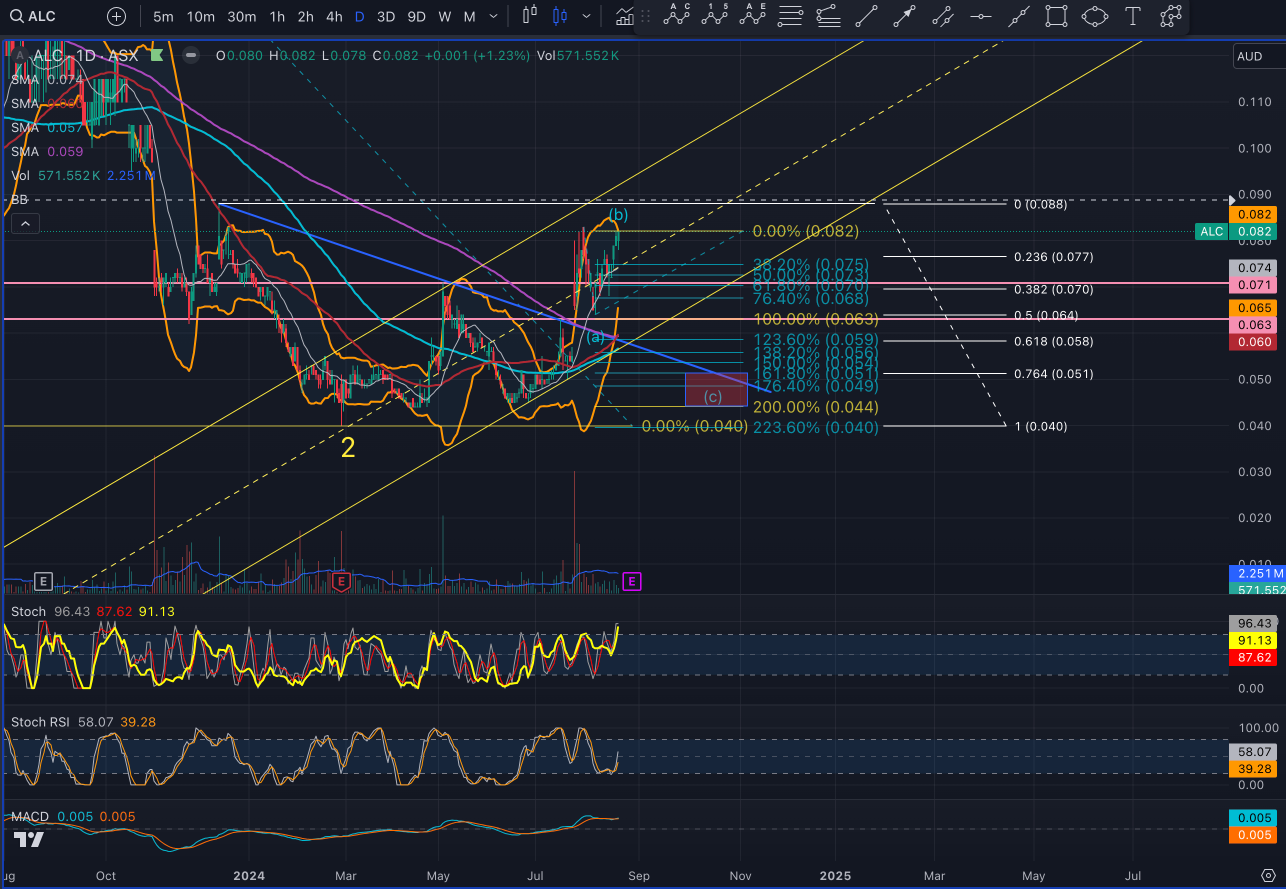Select the Trend line tool
This screenshot has height=889, width=1286.
866,16
